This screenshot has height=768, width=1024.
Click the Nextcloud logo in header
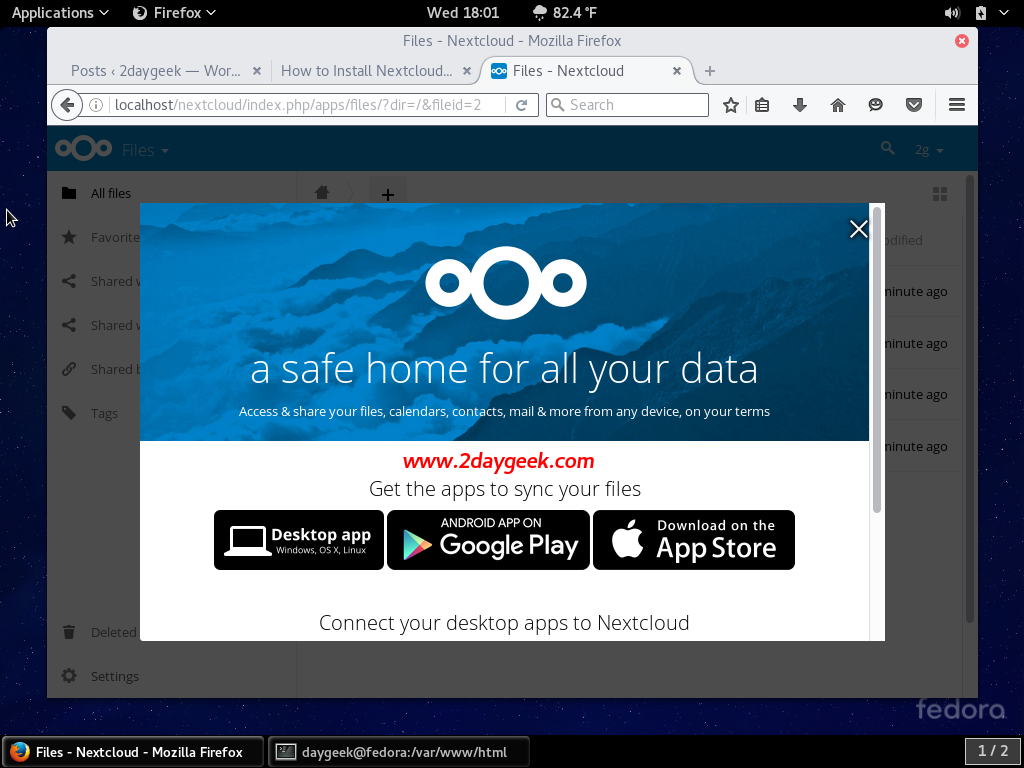[x=84, y=149]
